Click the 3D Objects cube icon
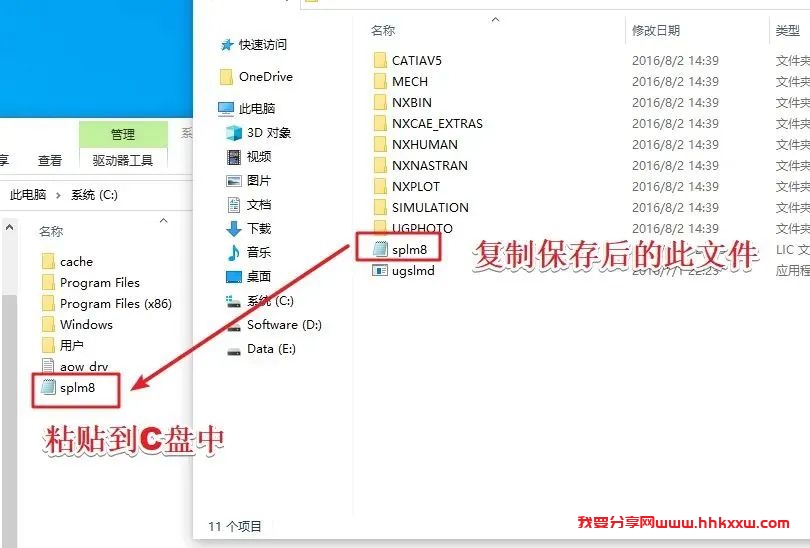Image resolution: width=810 pixels, height=548 pixels. pyautogui.click(x=234, y=133)
